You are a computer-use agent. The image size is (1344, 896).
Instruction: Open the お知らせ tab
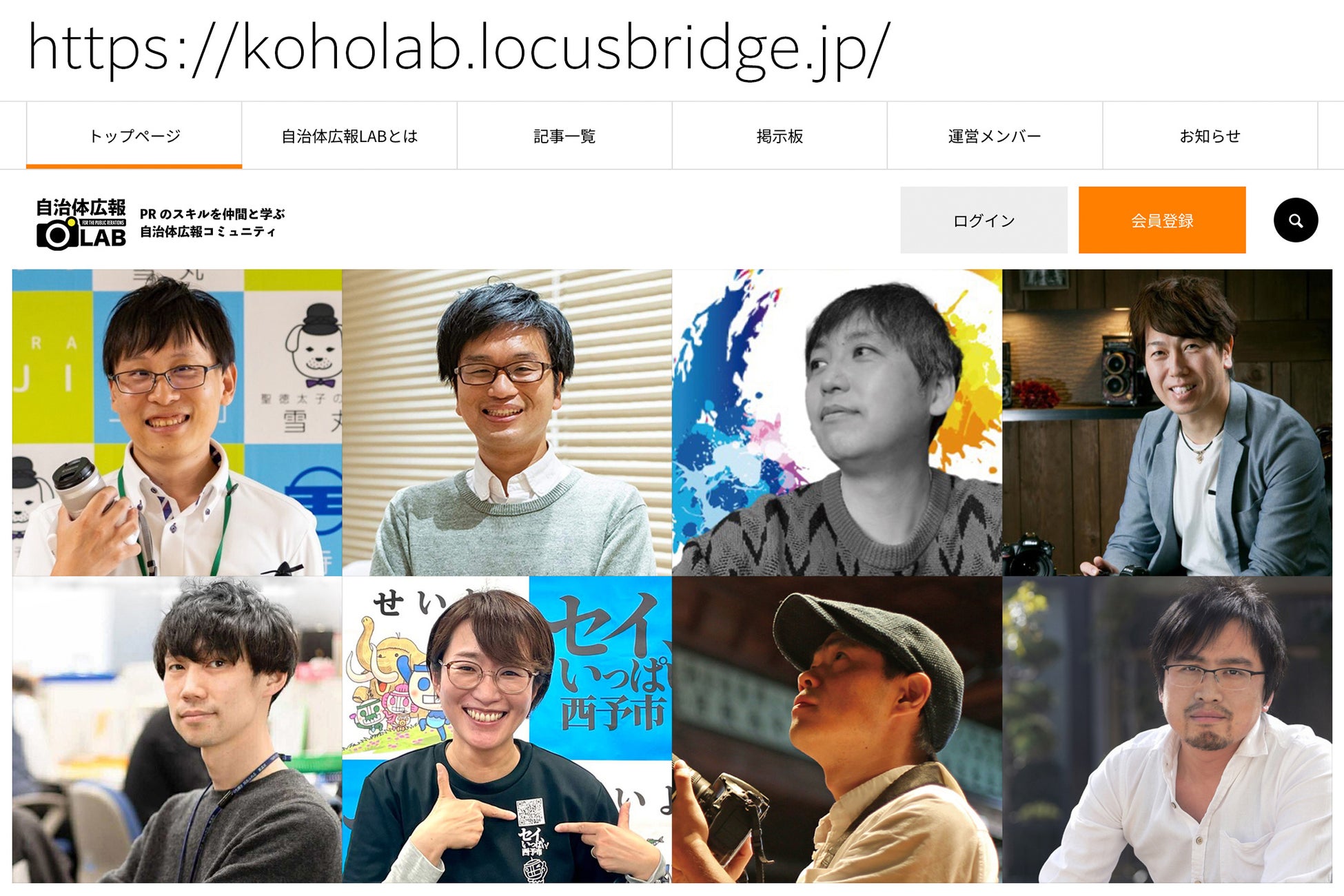(x=1210, y=136)
